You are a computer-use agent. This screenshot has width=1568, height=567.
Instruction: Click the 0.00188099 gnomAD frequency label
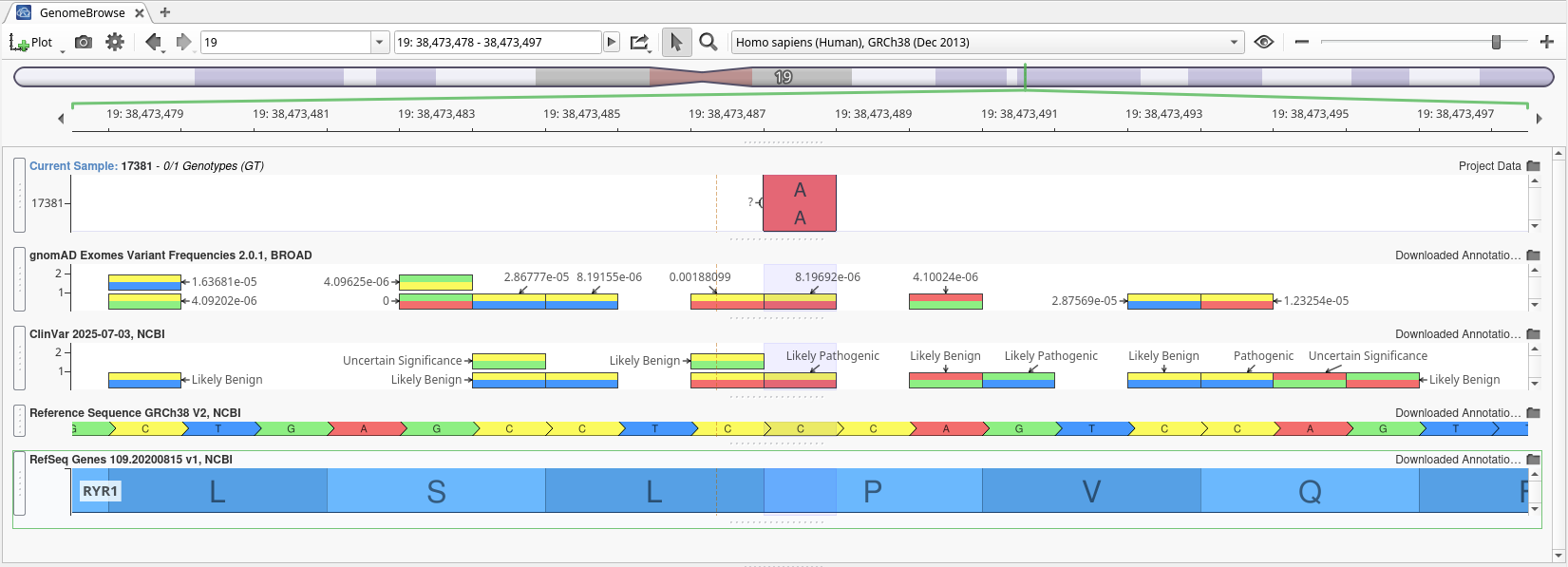[x=700, y=277]
